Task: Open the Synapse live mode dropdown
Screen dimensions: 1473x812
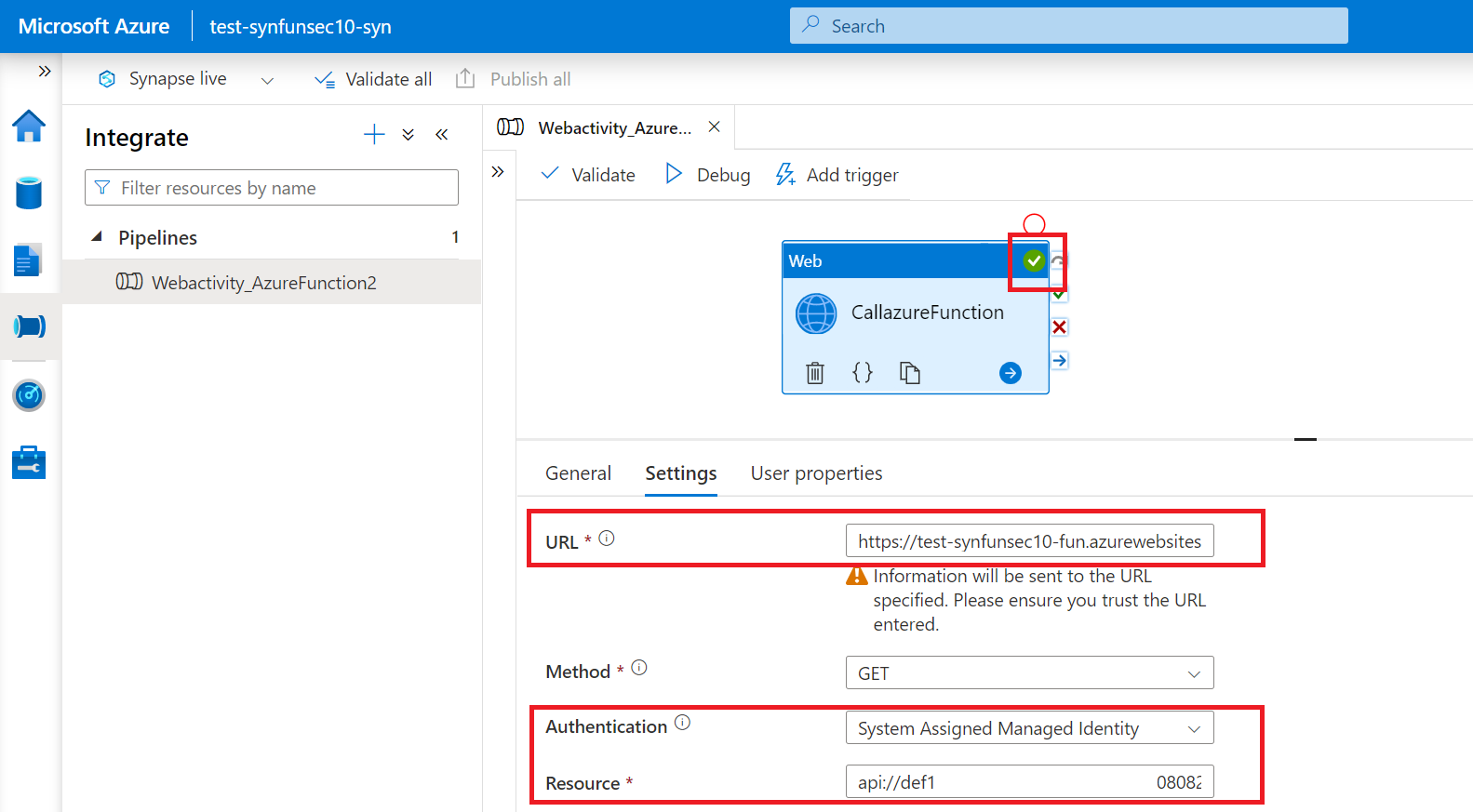Action: point(267,80)
